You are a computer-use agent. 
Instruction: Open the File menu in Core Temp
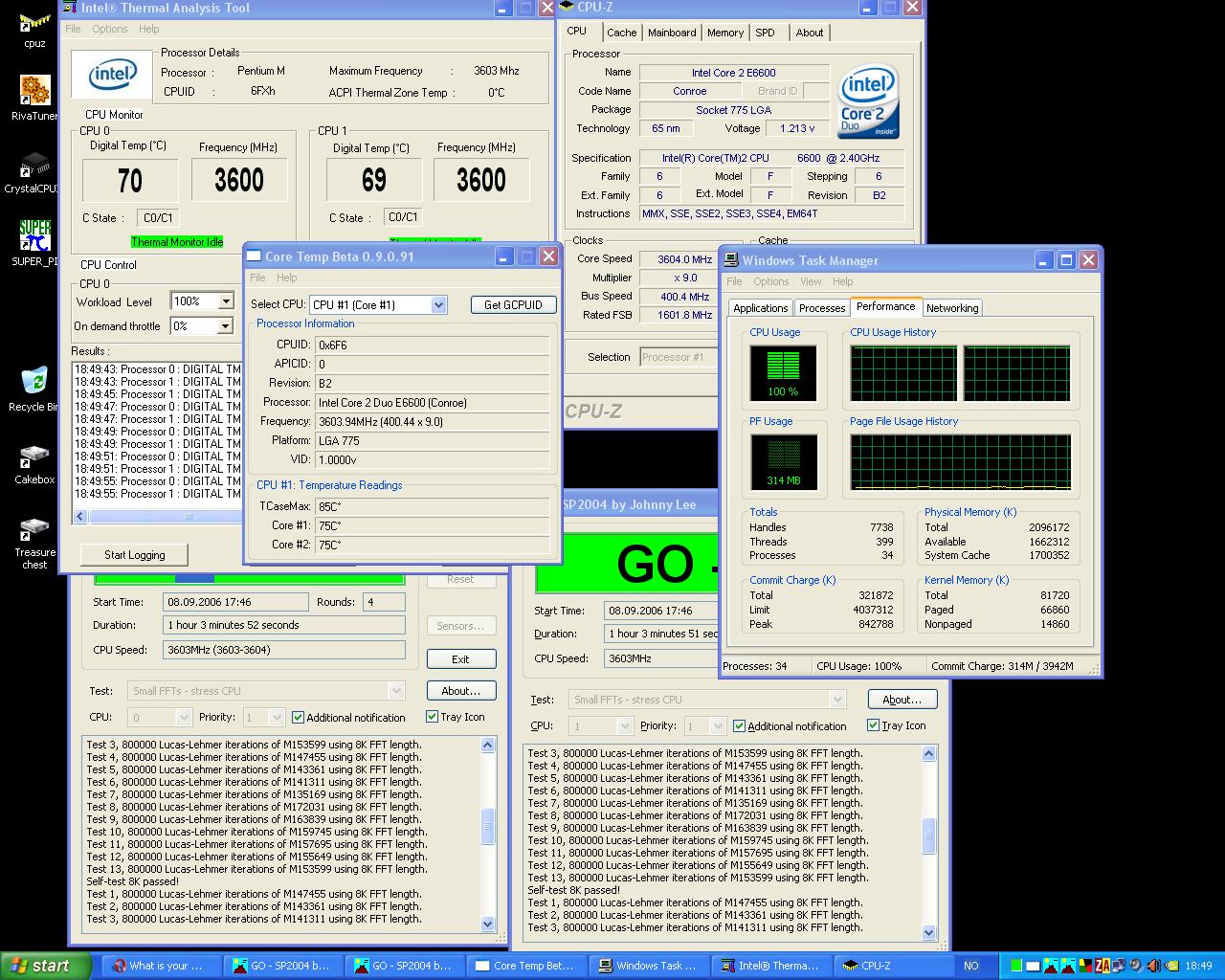click(x=257, y=278)
